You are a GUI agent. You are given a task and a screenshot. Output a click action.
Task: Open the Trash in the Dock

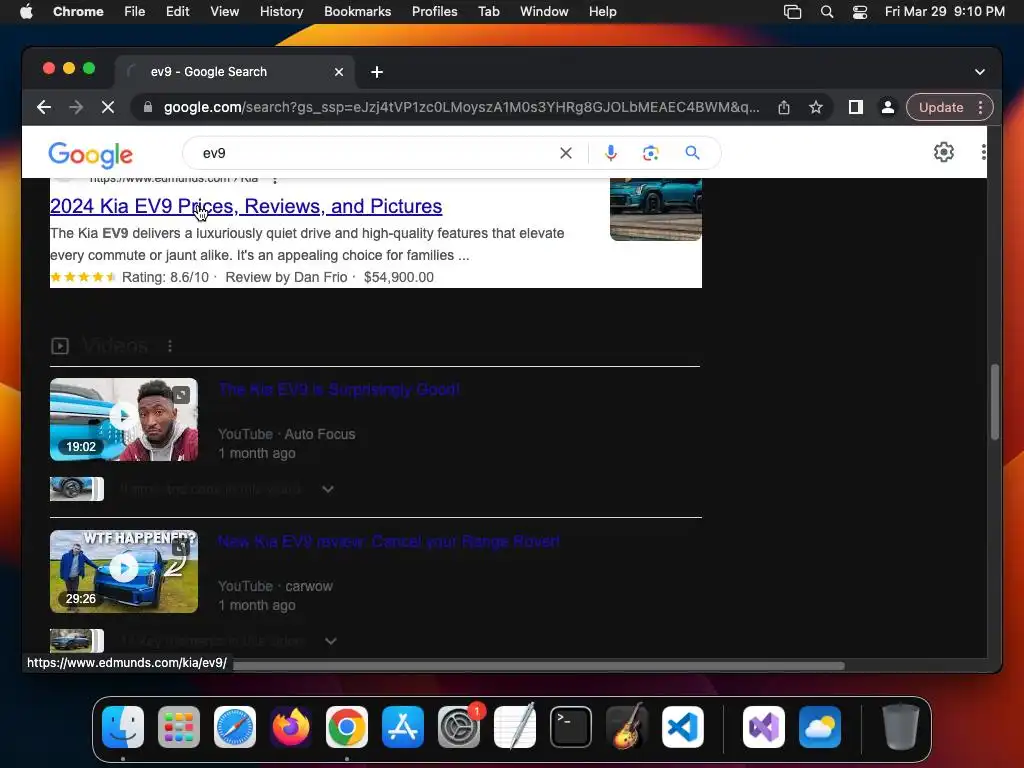pyautogui.click(x=901, y=727)
